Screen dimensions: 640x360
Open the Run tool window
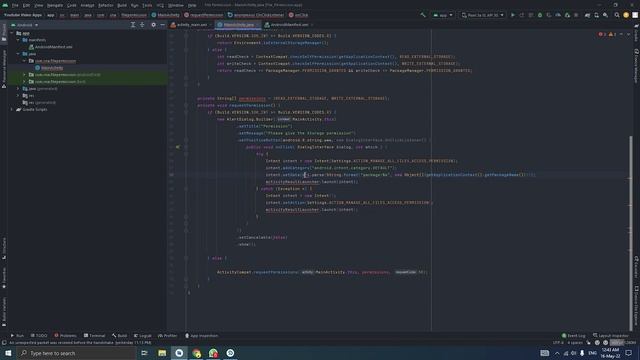(x=17, y=336)
